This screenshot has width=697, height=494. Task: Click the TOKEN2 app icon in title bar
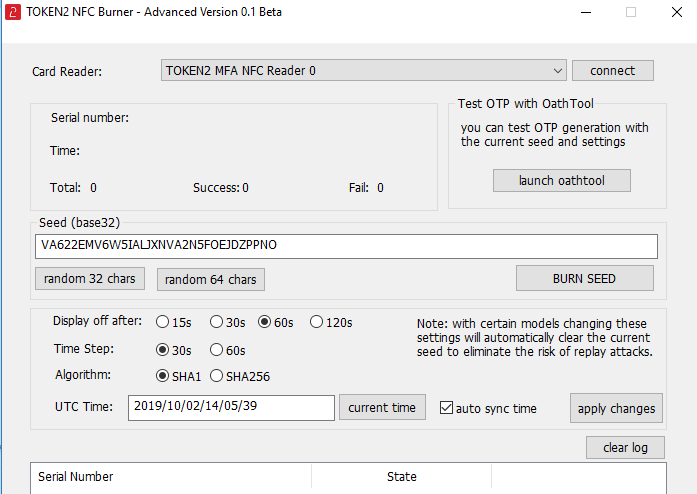point(14,12)
